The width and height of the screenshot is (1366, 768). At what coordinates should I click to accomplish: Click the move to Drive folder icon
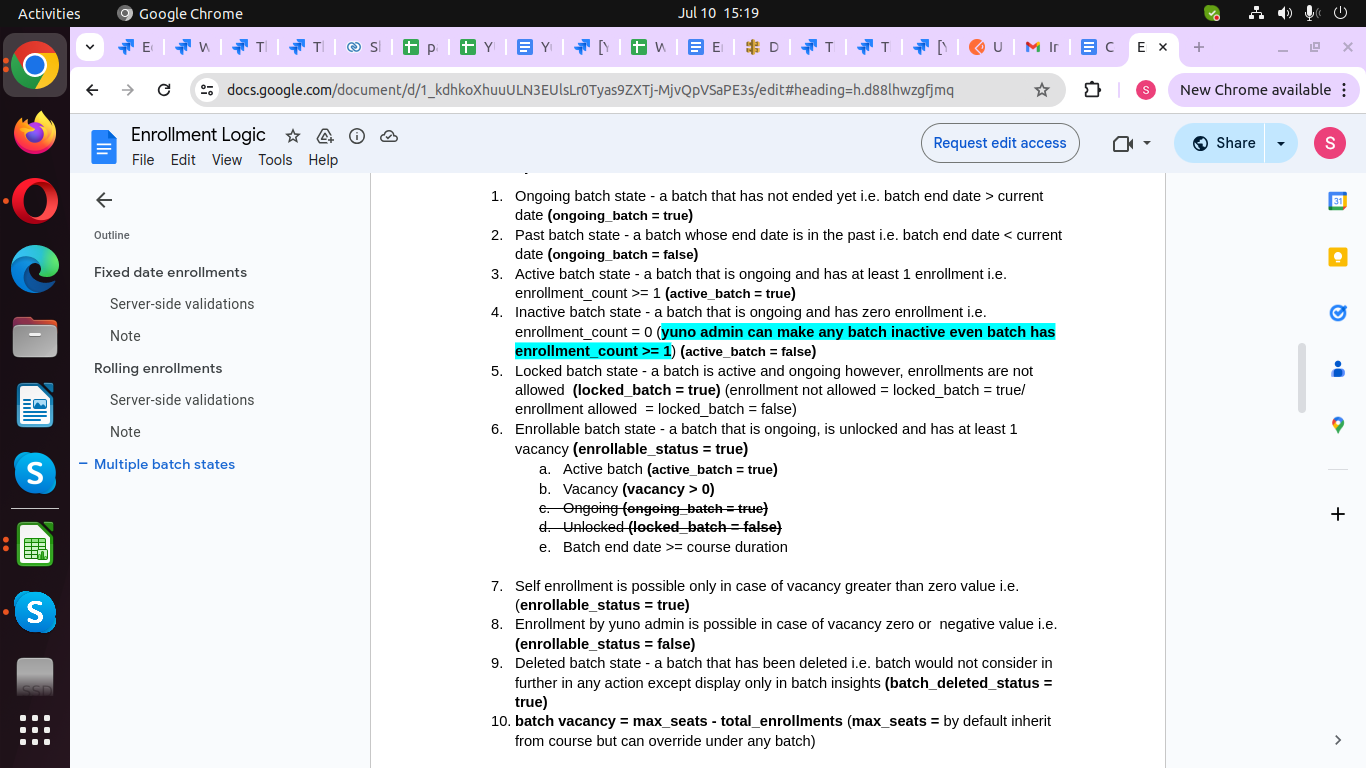(x=325, y=136)
